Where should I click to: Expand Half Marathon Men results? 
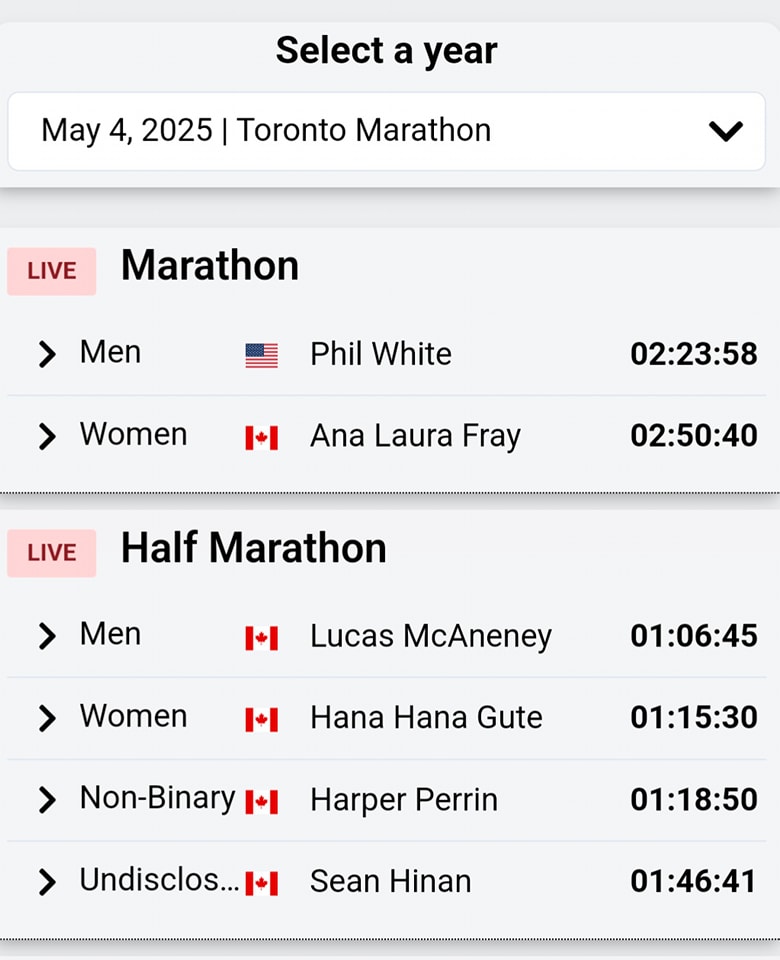(x=46, y=636)
